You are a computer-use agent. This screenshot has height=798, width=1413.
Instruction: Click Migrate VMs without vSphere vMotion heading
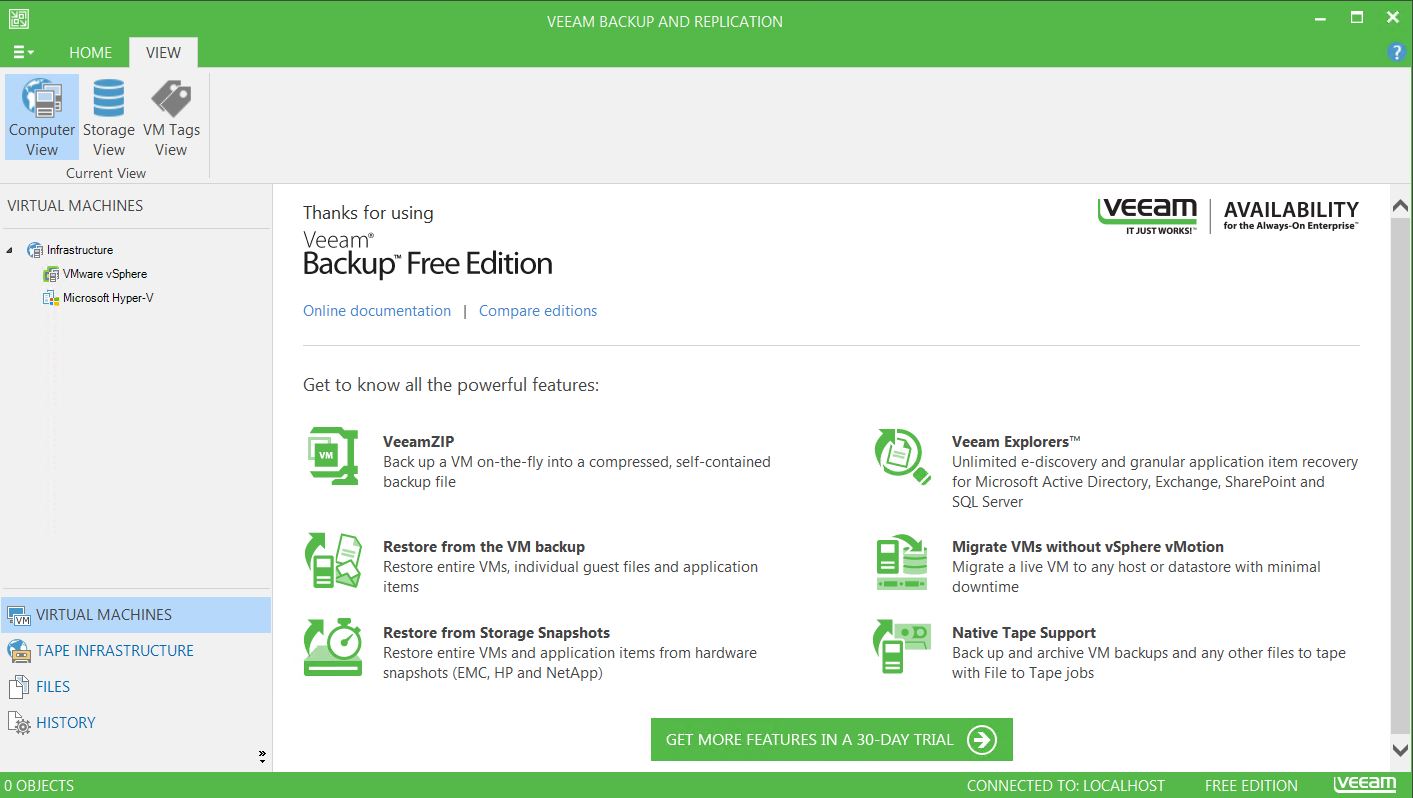coord(1088,547)
